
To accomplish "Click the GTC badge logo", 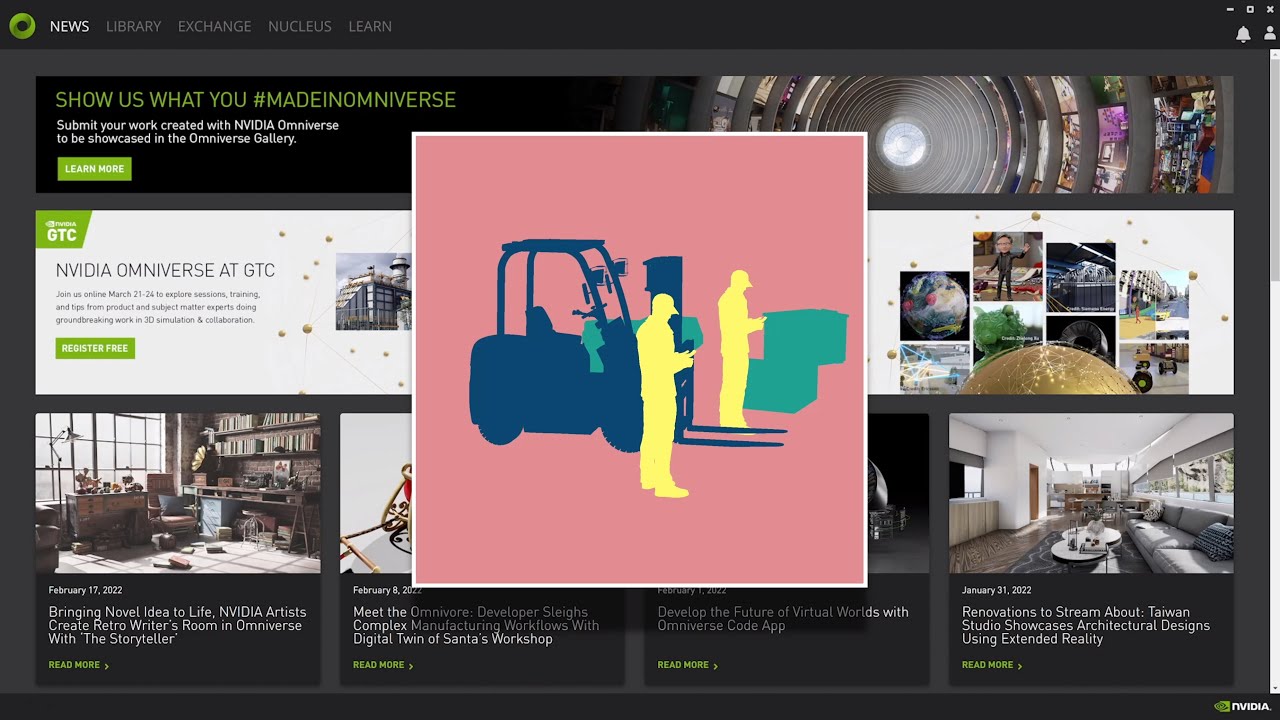I will tap(62, 230).
